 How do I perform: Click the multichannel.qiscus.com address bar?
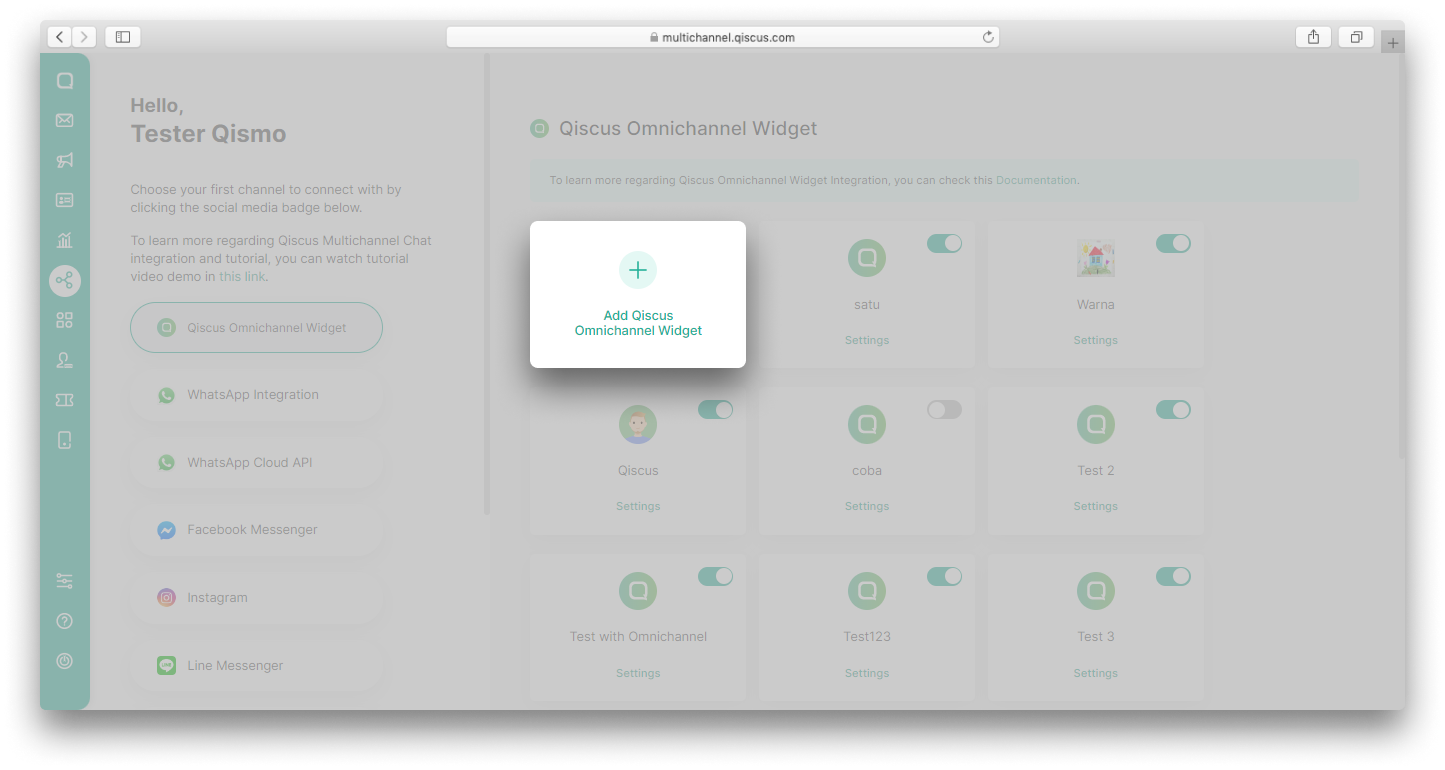[x=723, y=37]
